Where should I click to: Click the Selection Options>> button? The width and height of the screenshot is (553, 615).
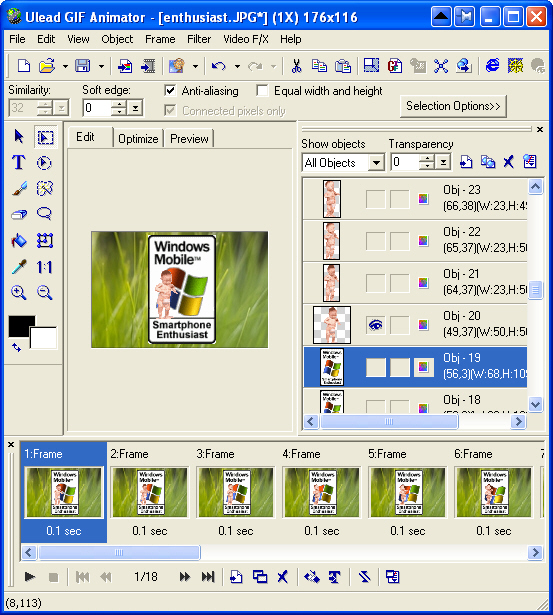(x=453, y=106)
